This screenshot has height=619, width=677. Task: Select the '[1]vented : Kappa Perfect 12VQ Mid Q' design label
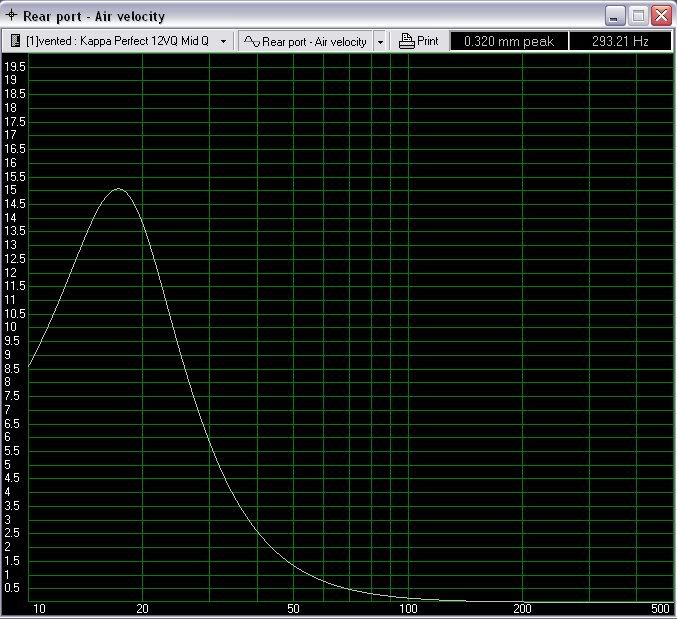coord(117,41)
